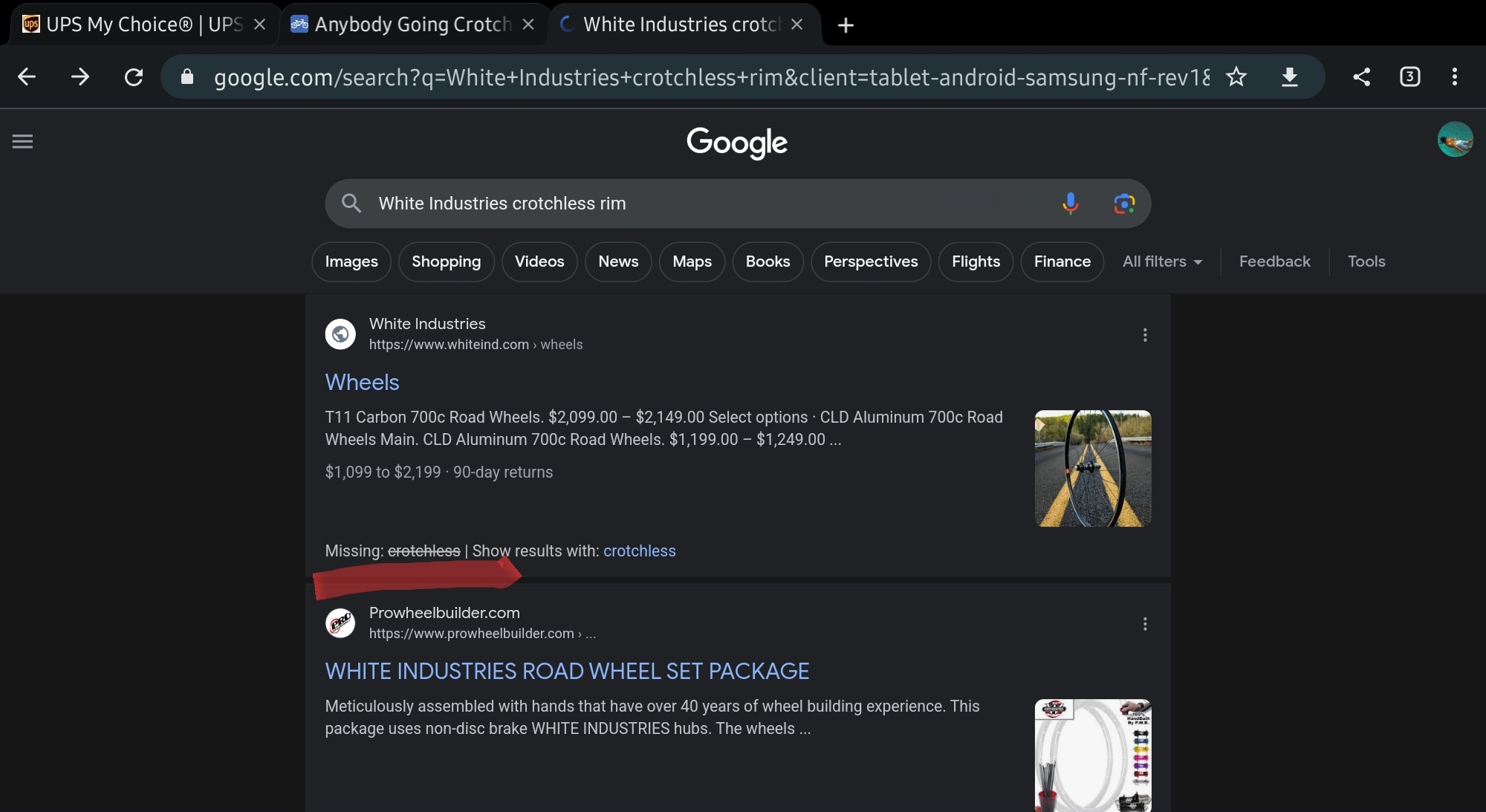
Task: Click the browser URL address field
Action: coord(711,77)
